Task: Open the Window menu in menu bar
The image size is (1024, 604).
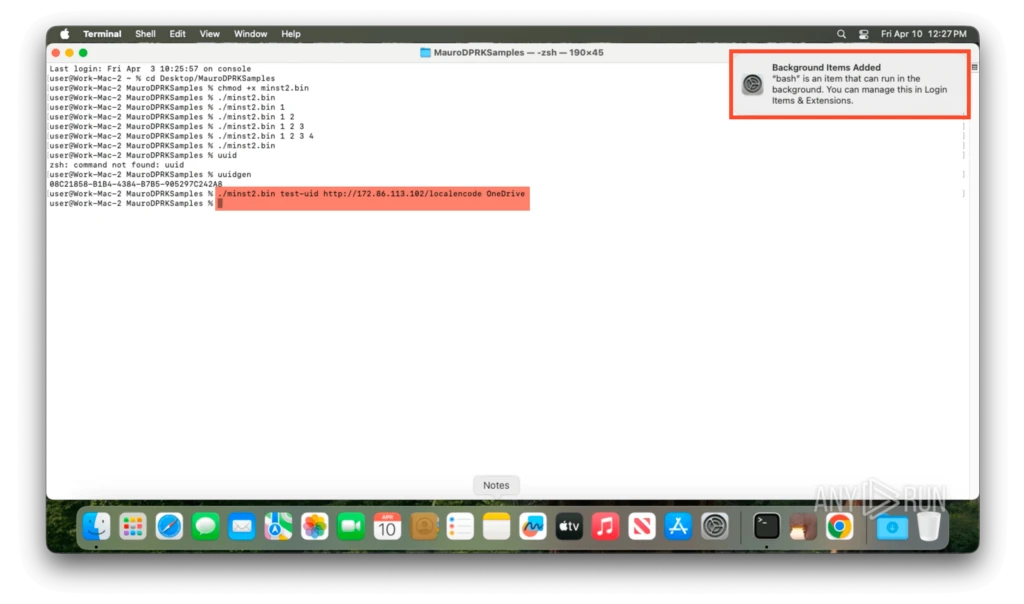Action: point(250,34)
